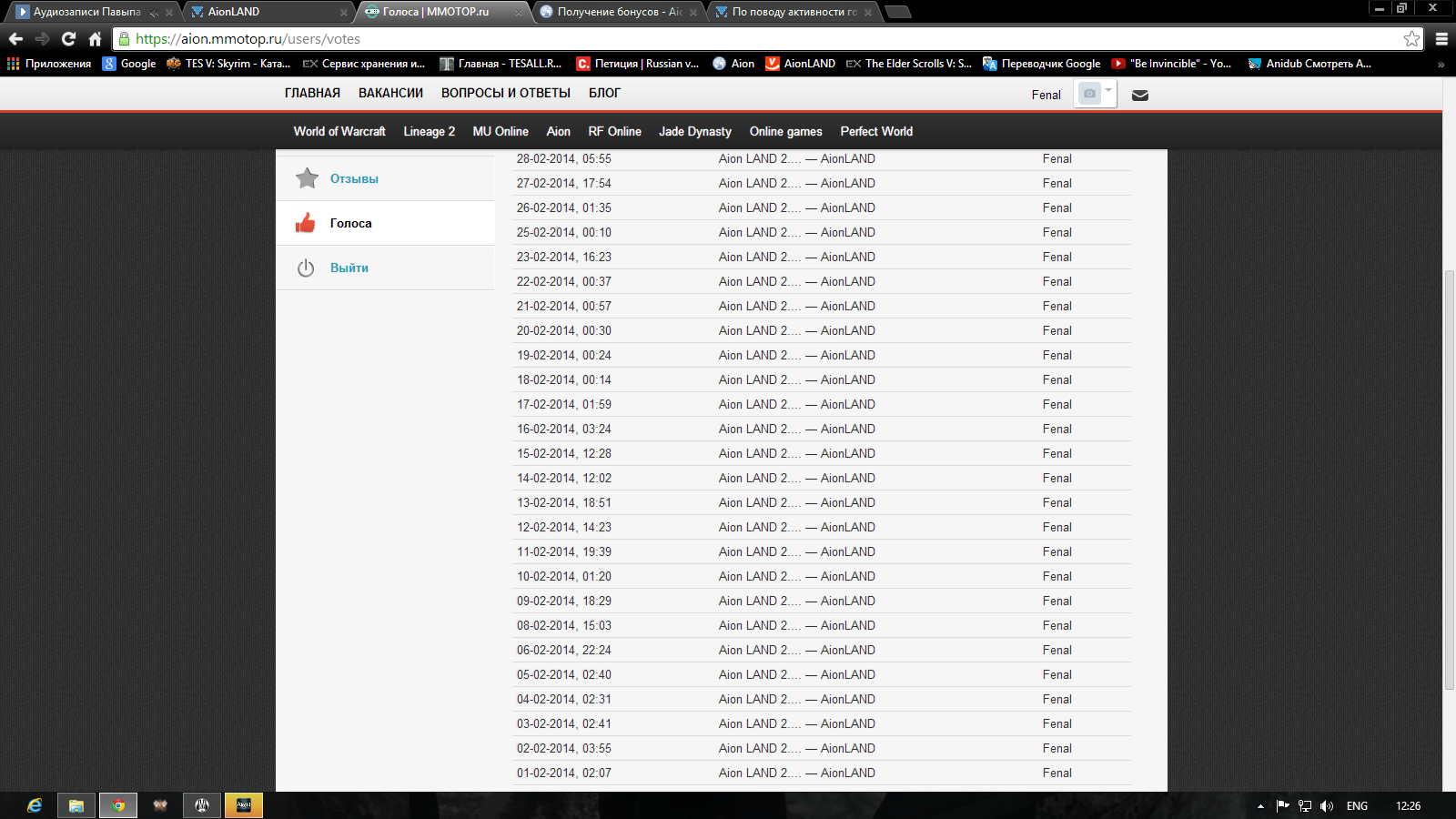Open the Action Center flag tray icon
Viewport: 1456px width, 819px height.
point(1282,805)
